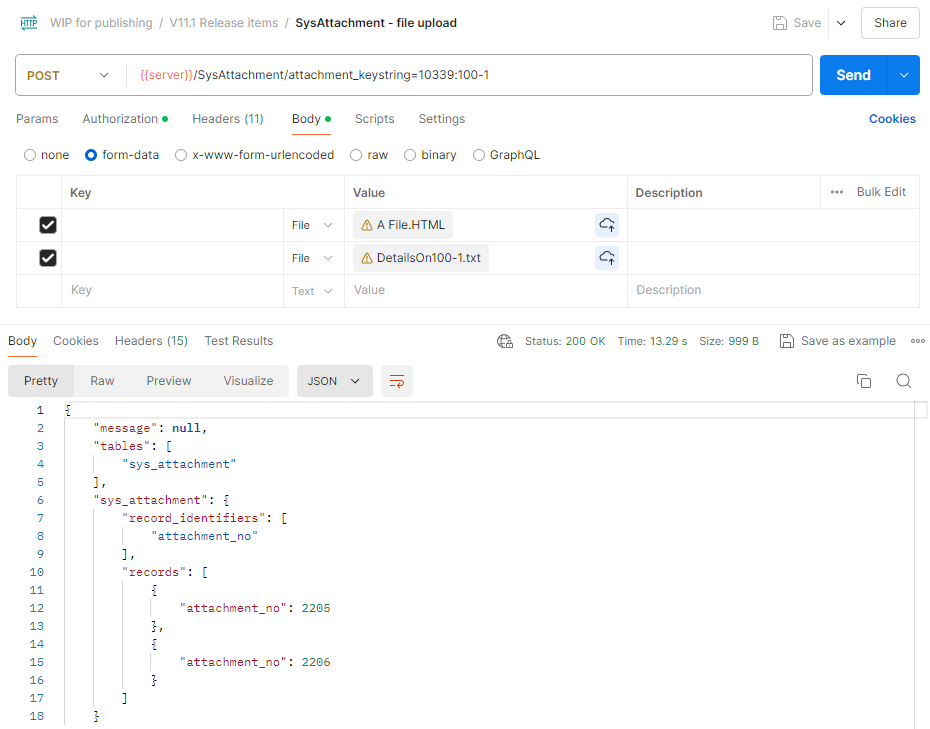Viewport: 930px width, 729px height.
Task: Select the raw body type radio button
Action: [x=356, y=155]
